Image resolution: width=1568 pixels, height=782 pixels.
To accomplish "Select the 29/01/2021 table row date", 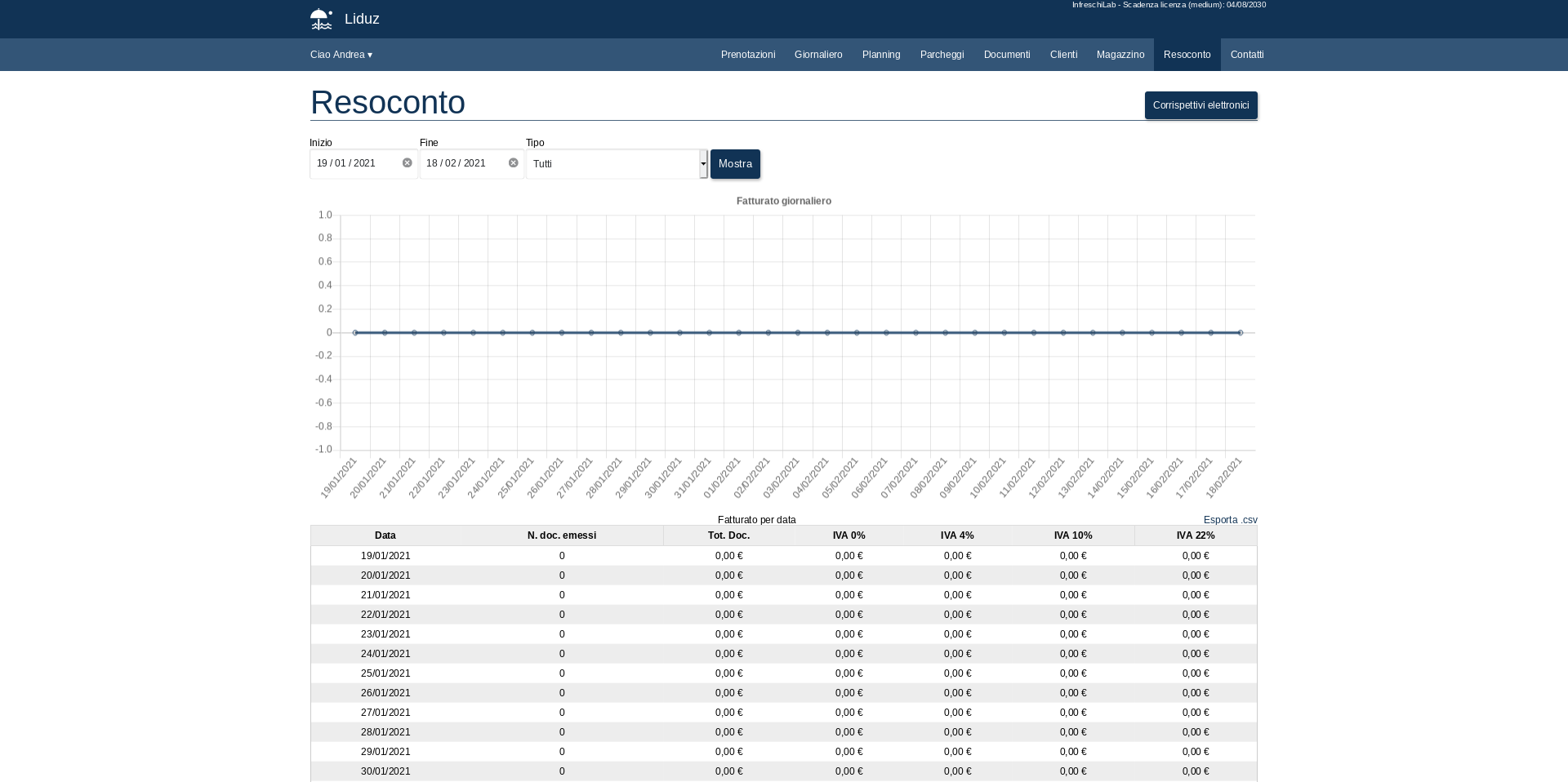I will pyautogui.click(x=385, y=752).
